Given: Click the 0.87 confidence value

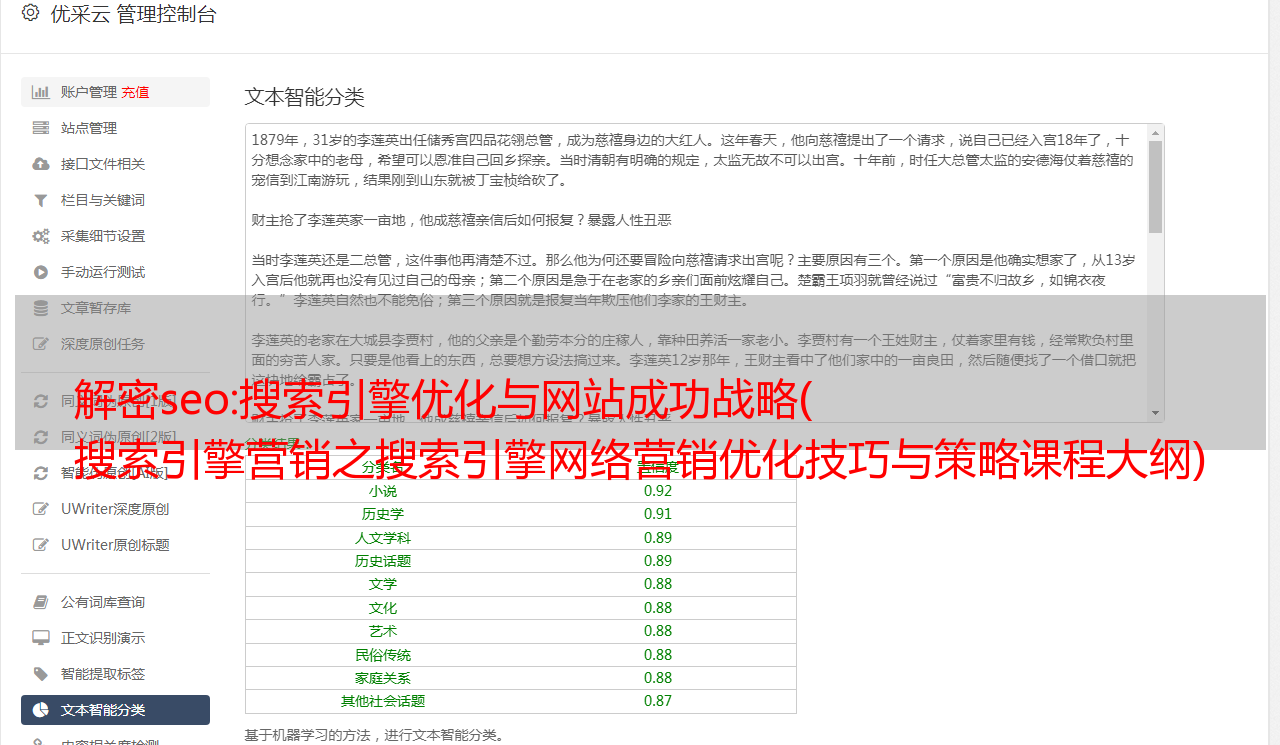Looking at the screenshot, I should 658,701.
